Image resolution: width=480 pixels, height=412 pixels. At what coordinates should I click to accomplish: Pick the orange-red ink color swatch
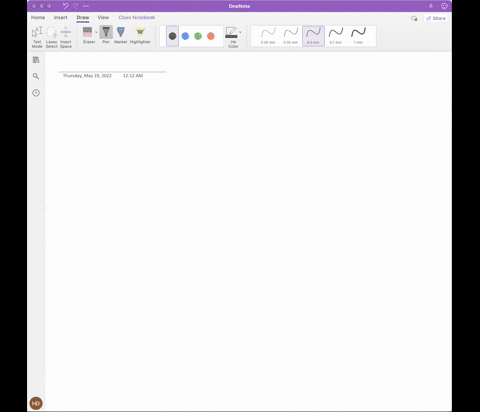click(211, 36)
